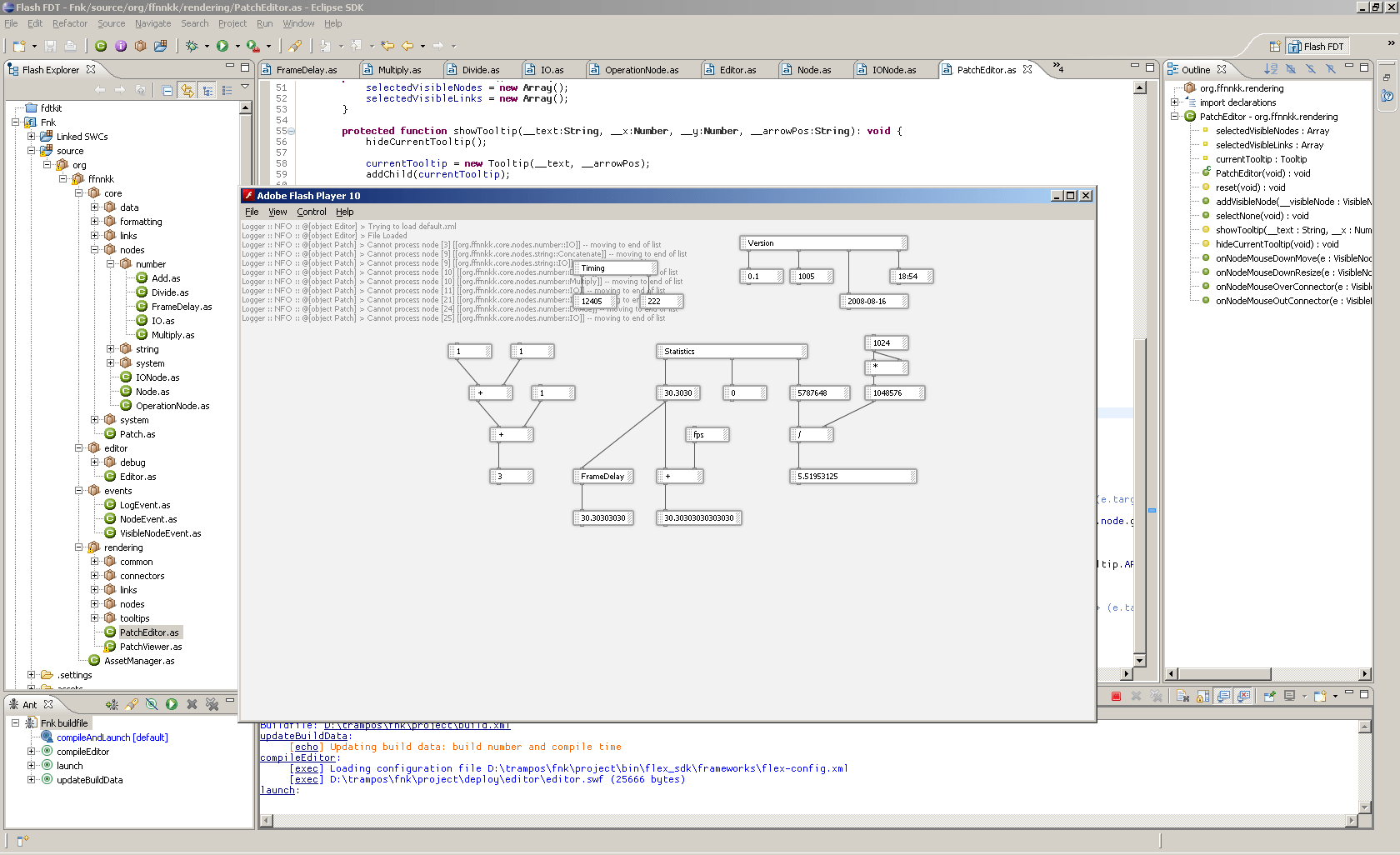Click the green New Class icon
This screenshot has width=1400, height=855.
click(x=101, y=46)
